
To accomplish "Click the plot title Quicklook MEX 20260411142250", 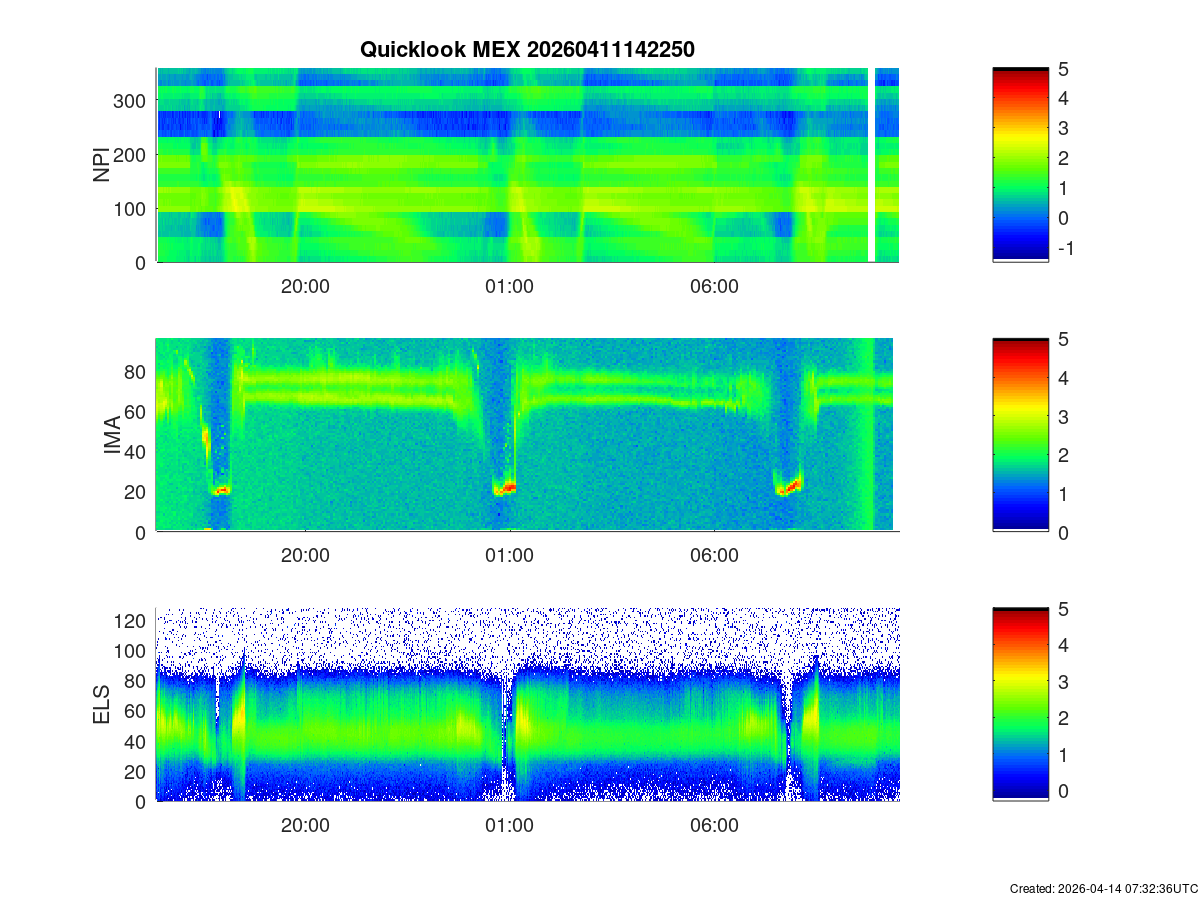I will pyautogui.click(x=527, y=49).
